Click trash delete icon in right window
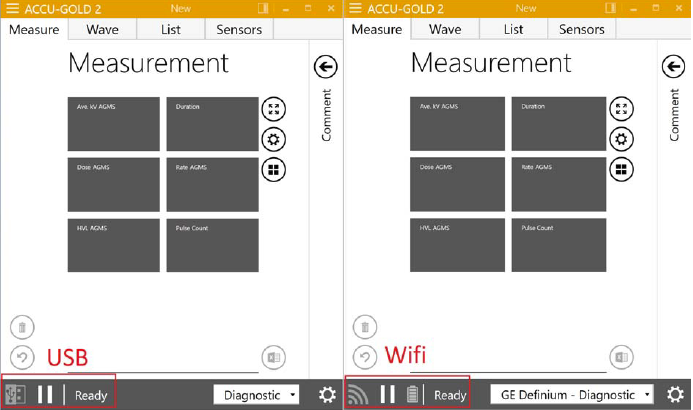Viewport: 693px width, 410px height. point(365,327)
